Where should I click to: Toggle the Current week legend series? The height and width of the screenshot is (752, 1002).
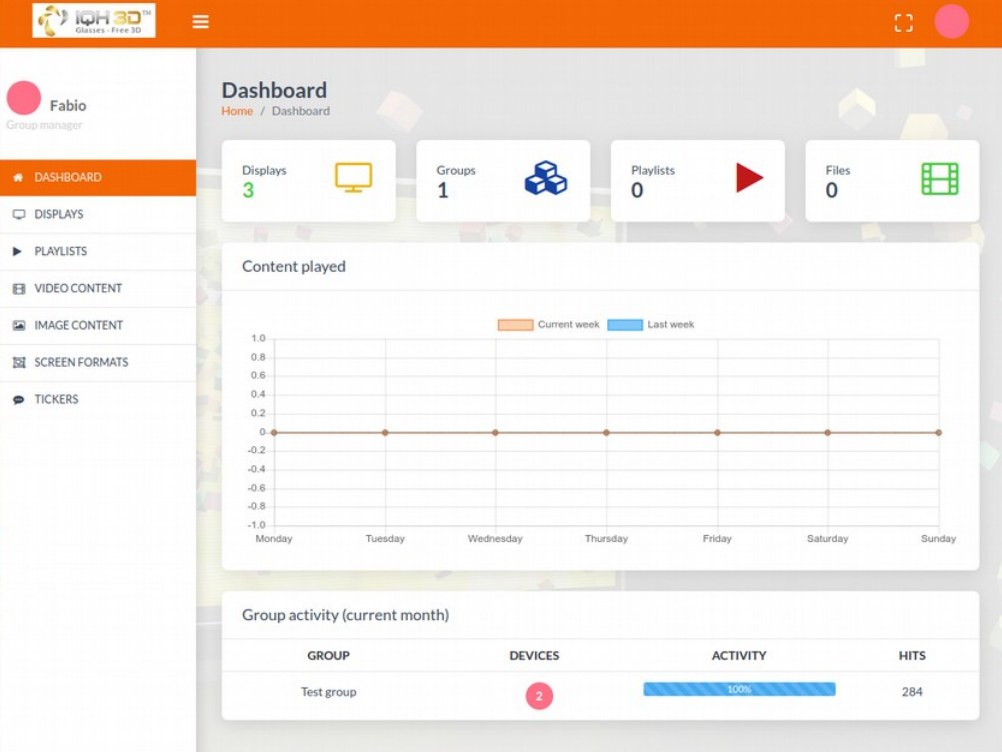tap(549, 325)
